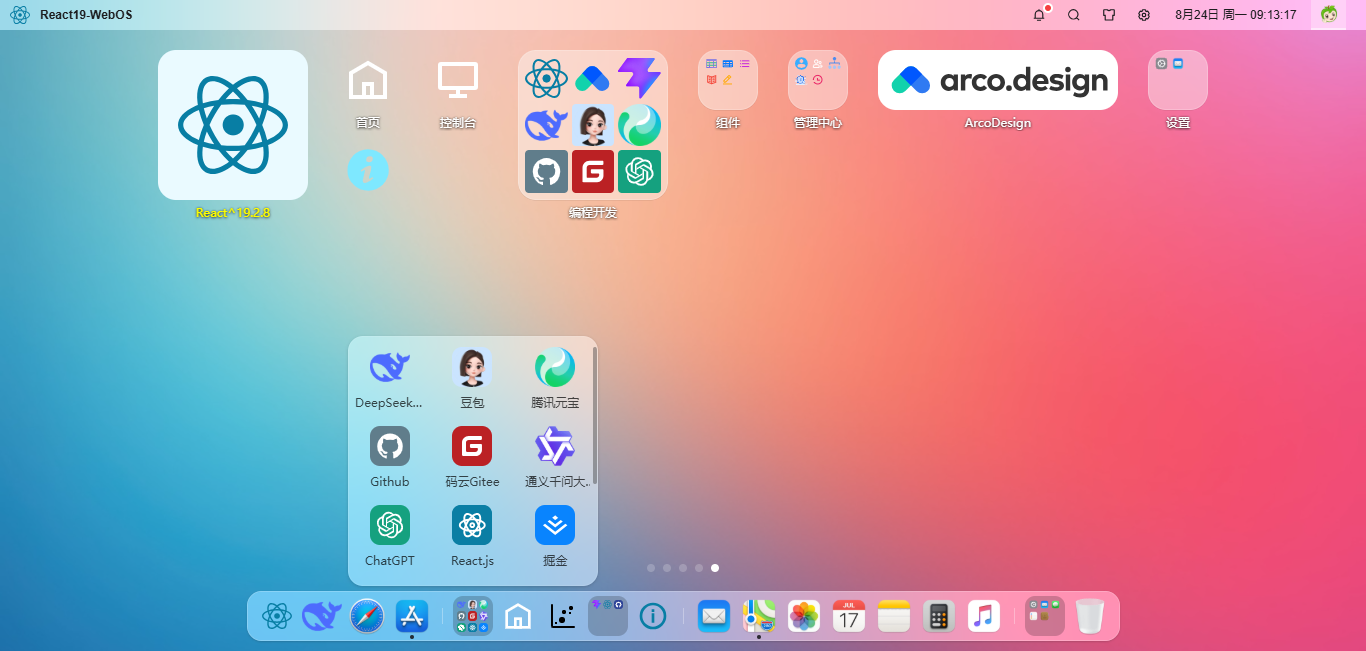
Task: Click the Vite lightning icon in 编程开发 folder
Action: coord(639,78)
